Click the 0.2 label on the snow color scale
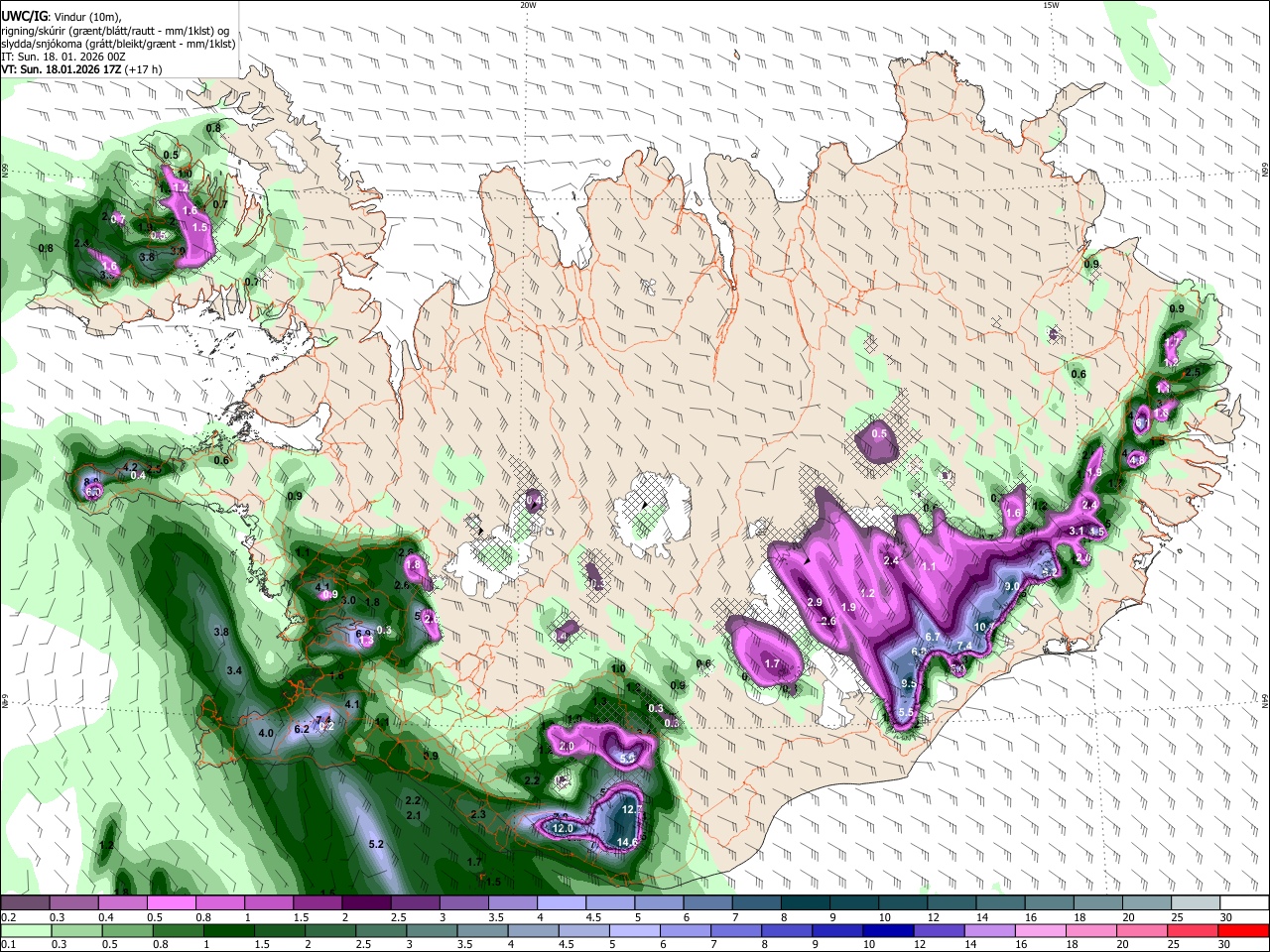The width and height of the screenshot is (1270, 952). 8,918
